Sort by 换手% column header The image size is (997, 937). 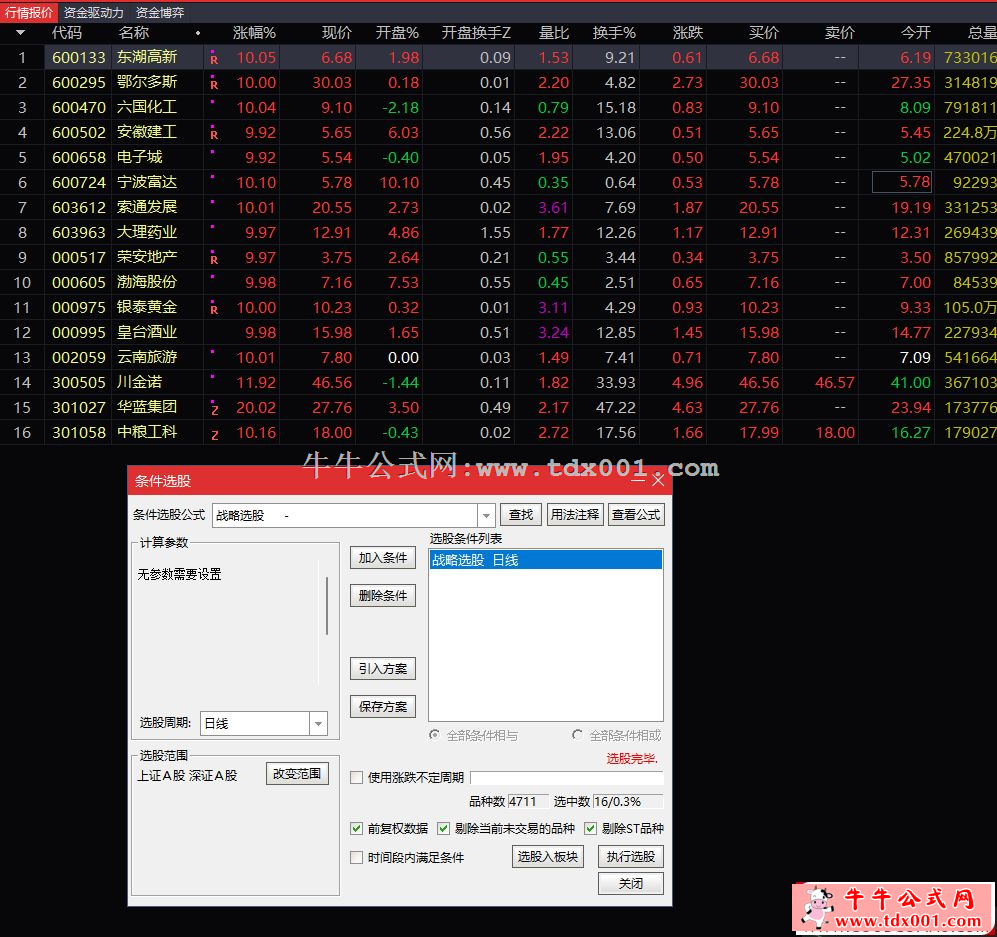coord(614,33)
